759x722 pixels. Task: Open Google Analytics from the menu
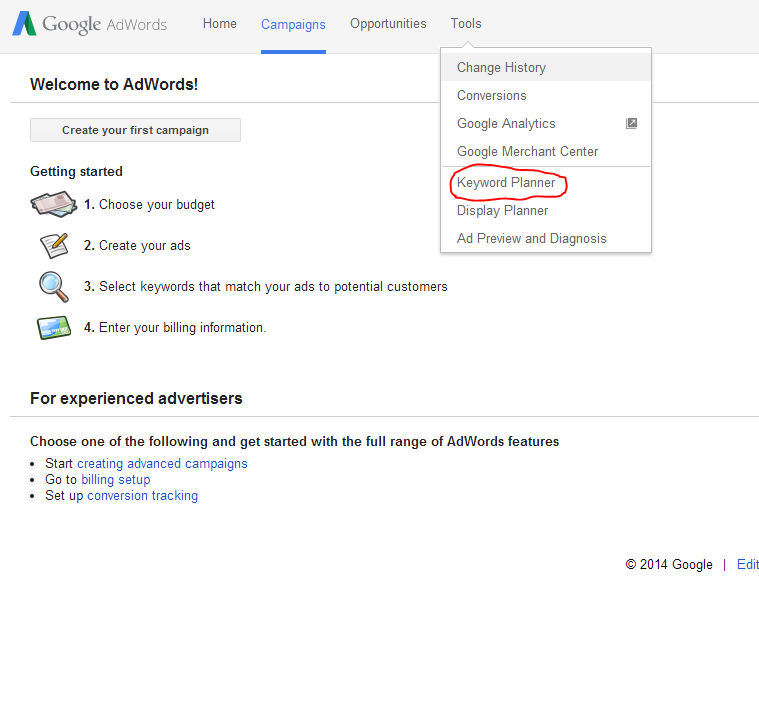506,124
